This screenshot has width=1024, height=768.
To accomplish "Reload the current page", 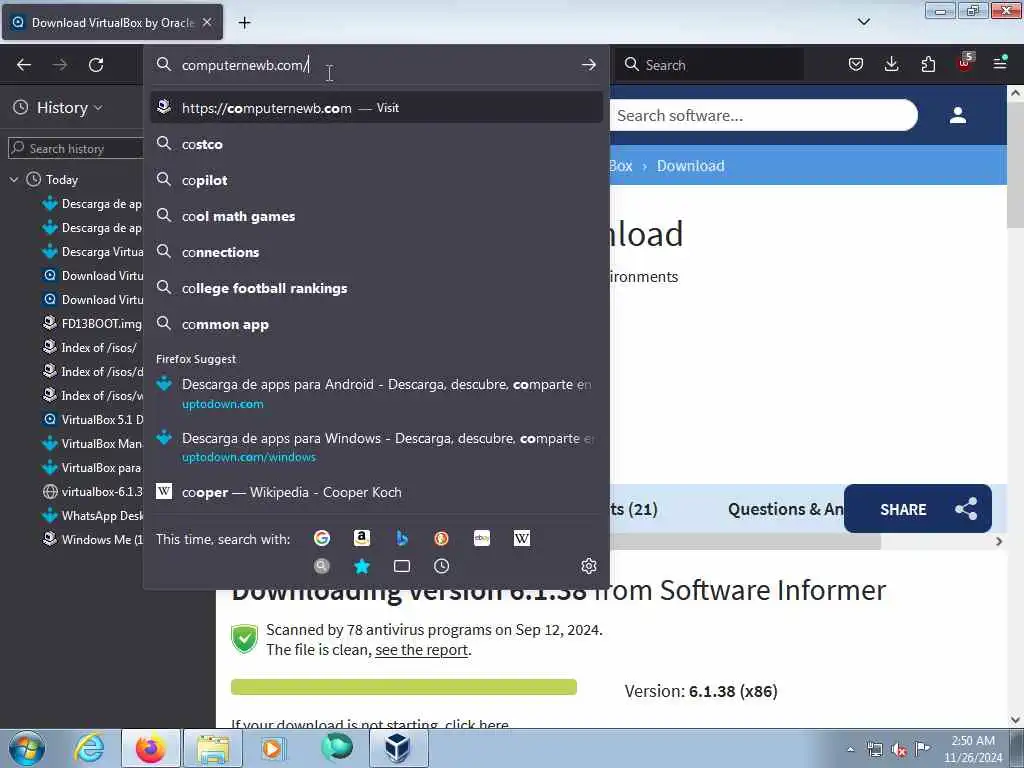I will click(96, 65).
